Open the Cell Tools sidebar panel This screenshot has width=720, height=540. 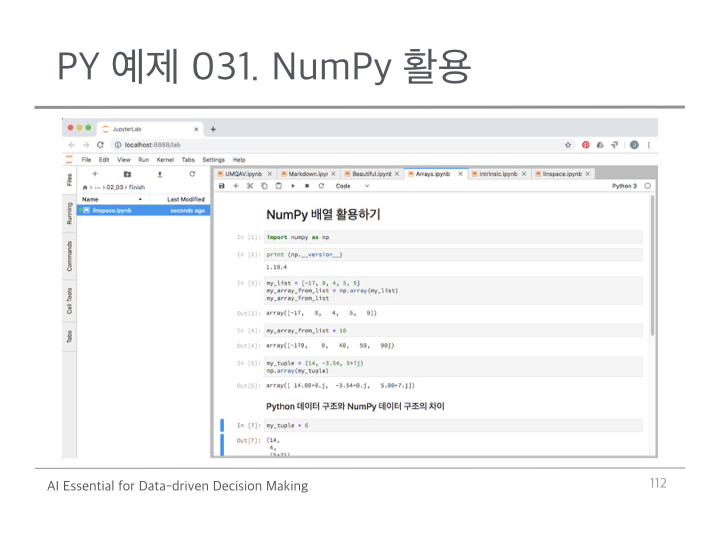coord(69,301)
